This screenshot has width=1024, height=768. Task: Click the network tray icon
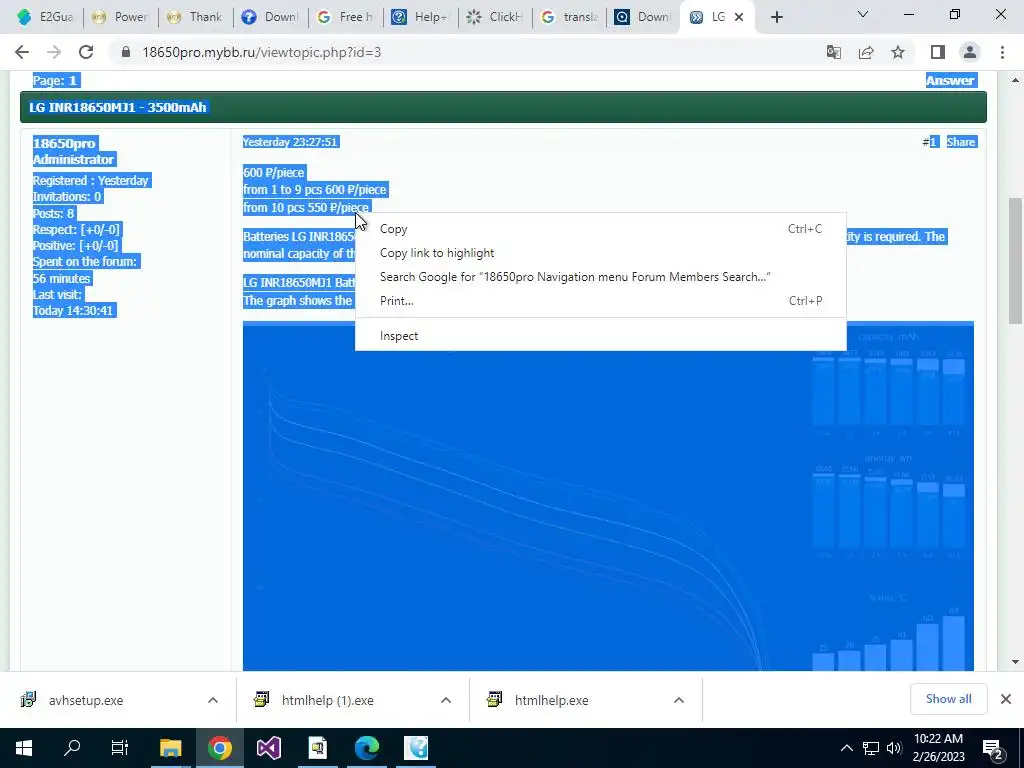[x=871, y=748]
